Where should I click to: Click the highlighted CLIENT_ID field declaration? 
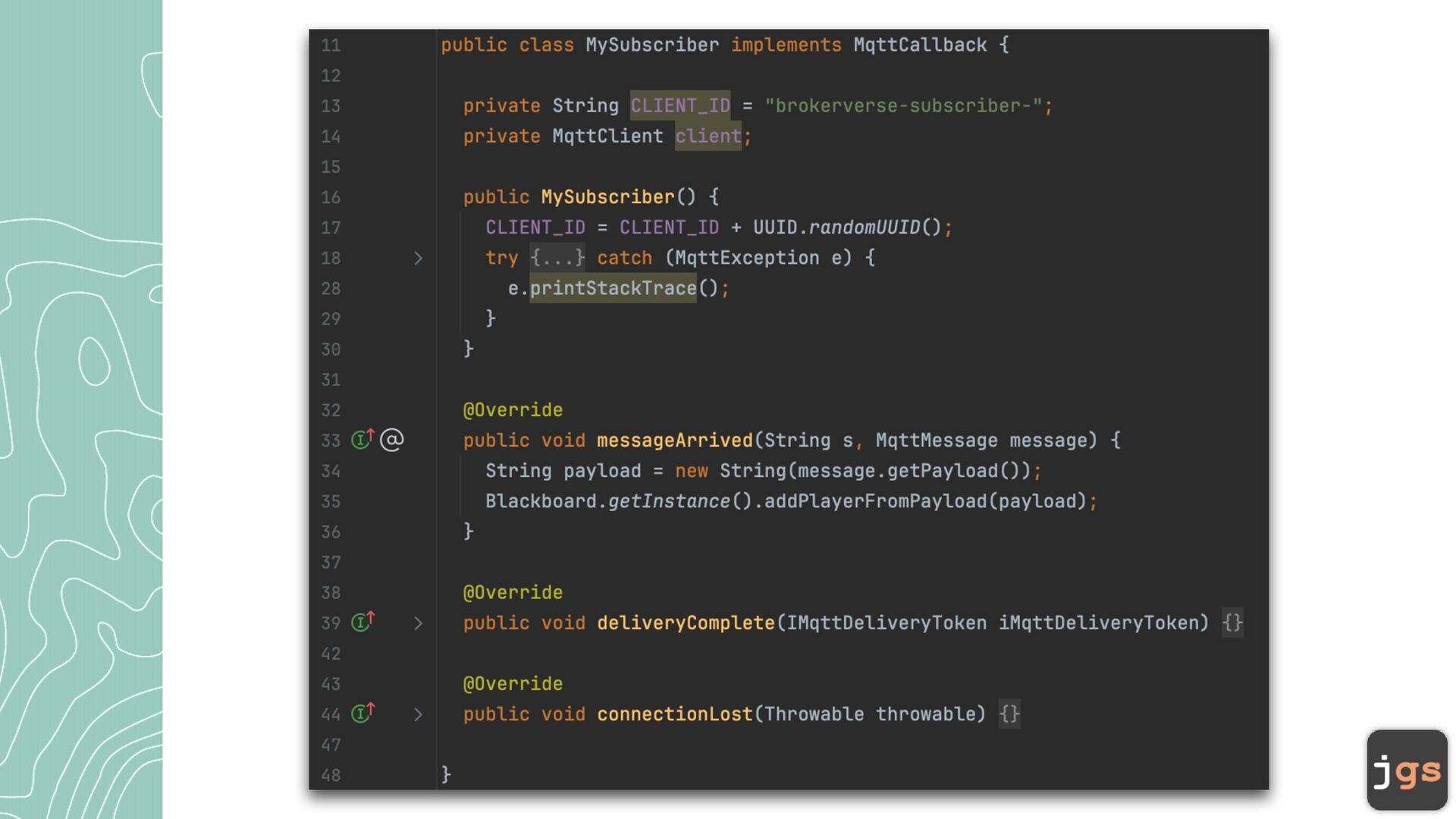[x=679, y=105]
